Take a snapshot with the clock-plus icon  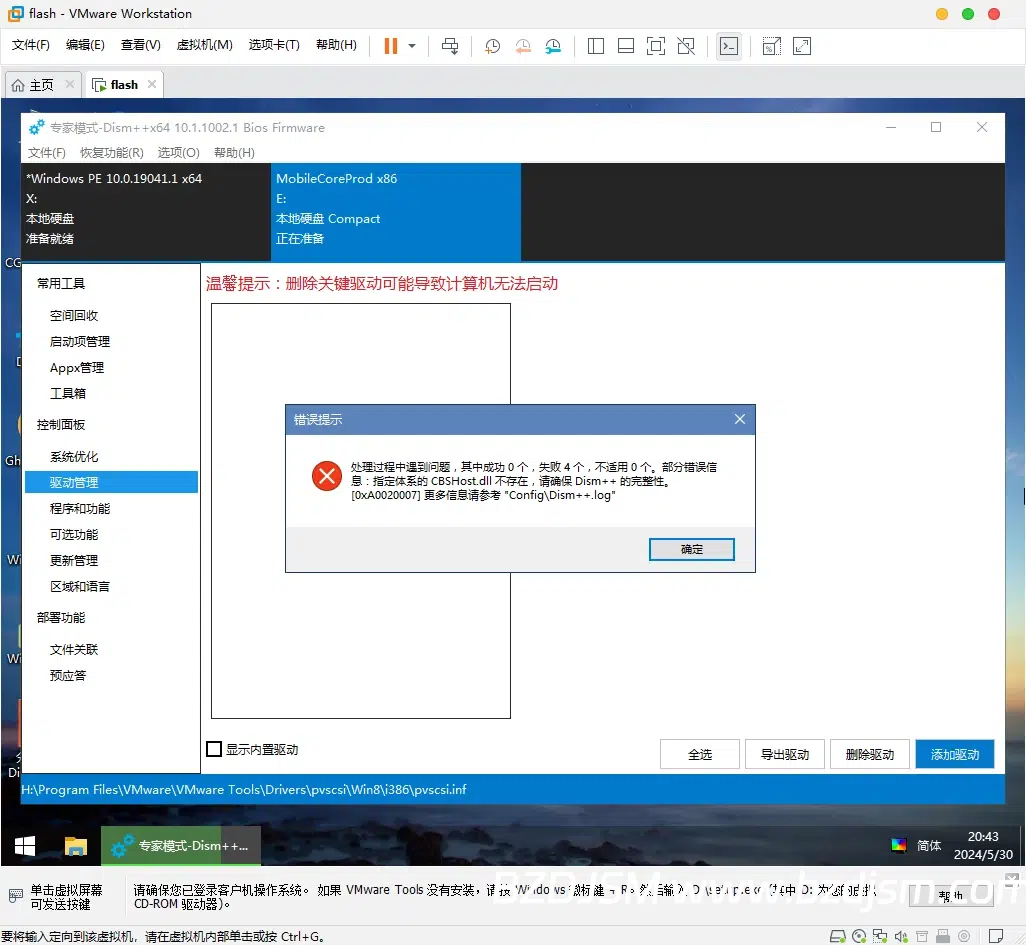point(492,46)
